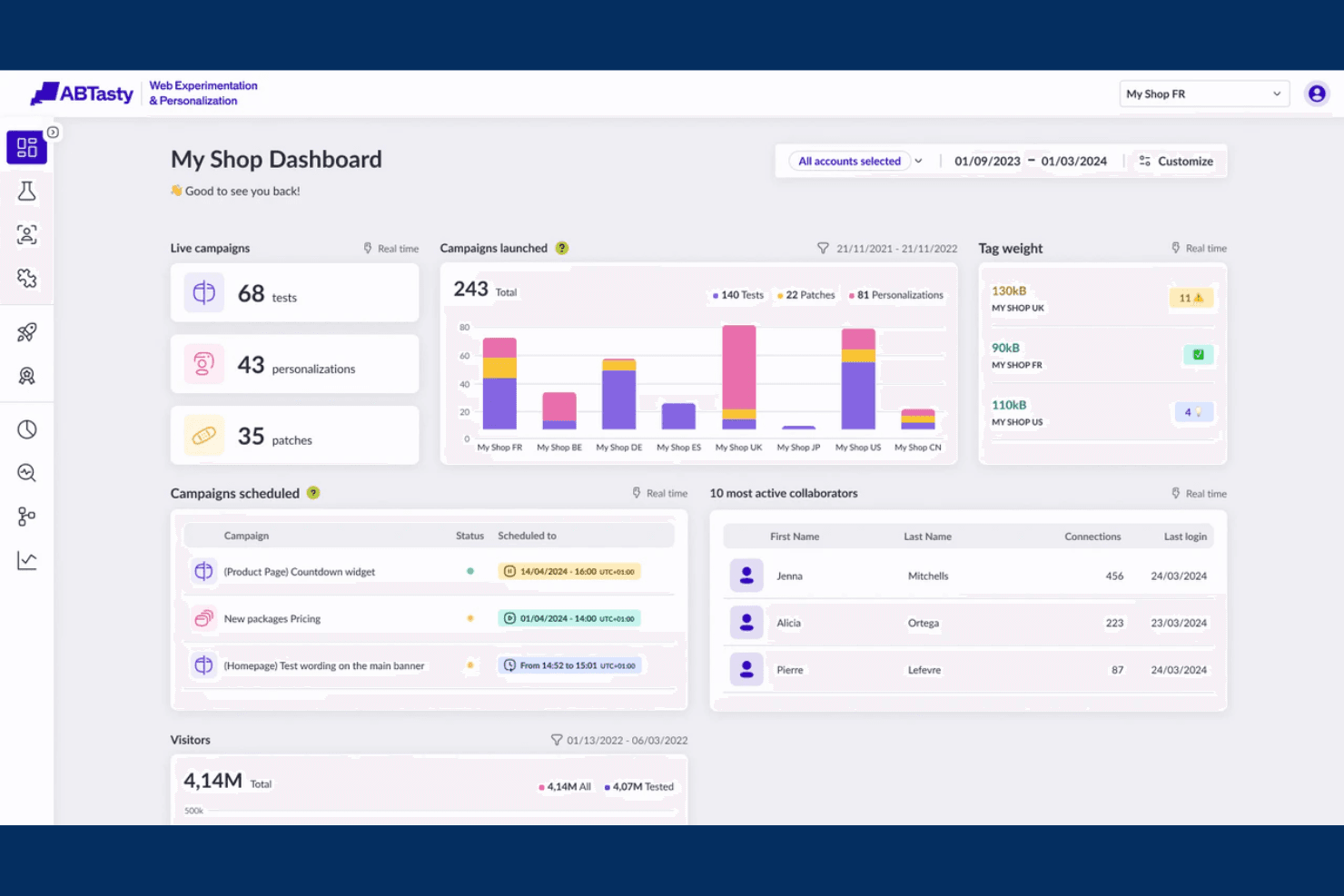Click the help icon beside Campaigns launched

click(x=562, y=248)
